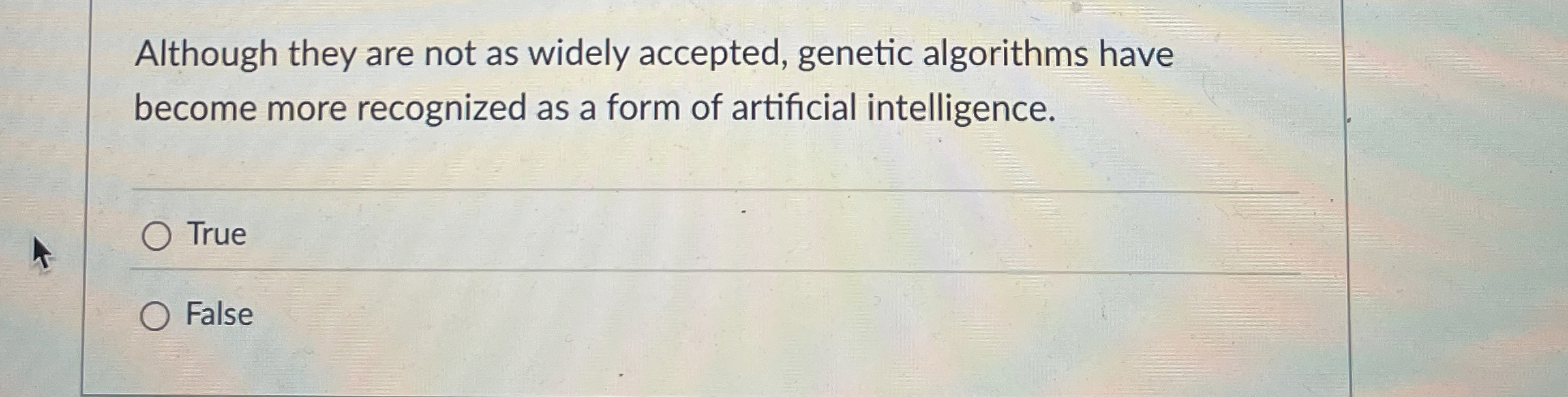Click the False option label

pos(220,316)
